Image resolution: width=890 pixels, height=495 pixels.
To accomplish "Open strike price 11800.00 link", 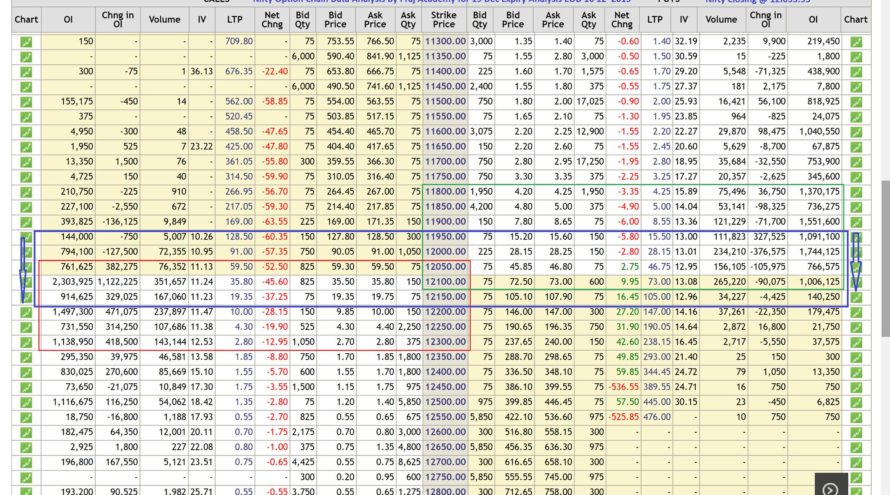I will [x=445, y=192].
